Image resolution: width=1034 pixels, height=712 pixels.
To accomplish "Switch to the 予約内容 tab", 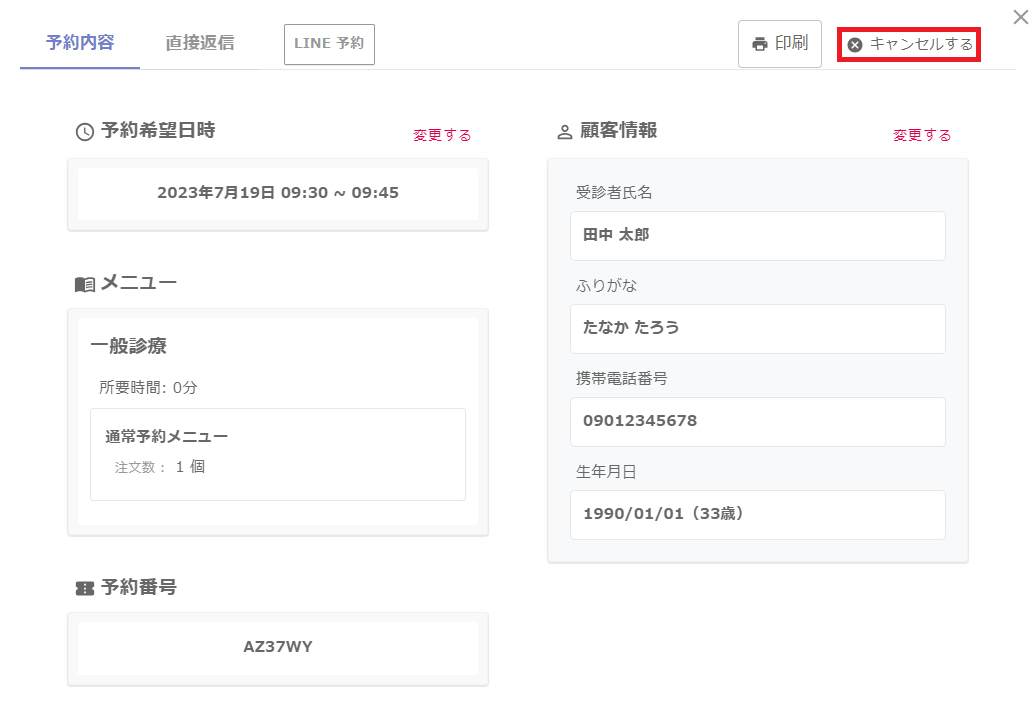I will point(80,43).
